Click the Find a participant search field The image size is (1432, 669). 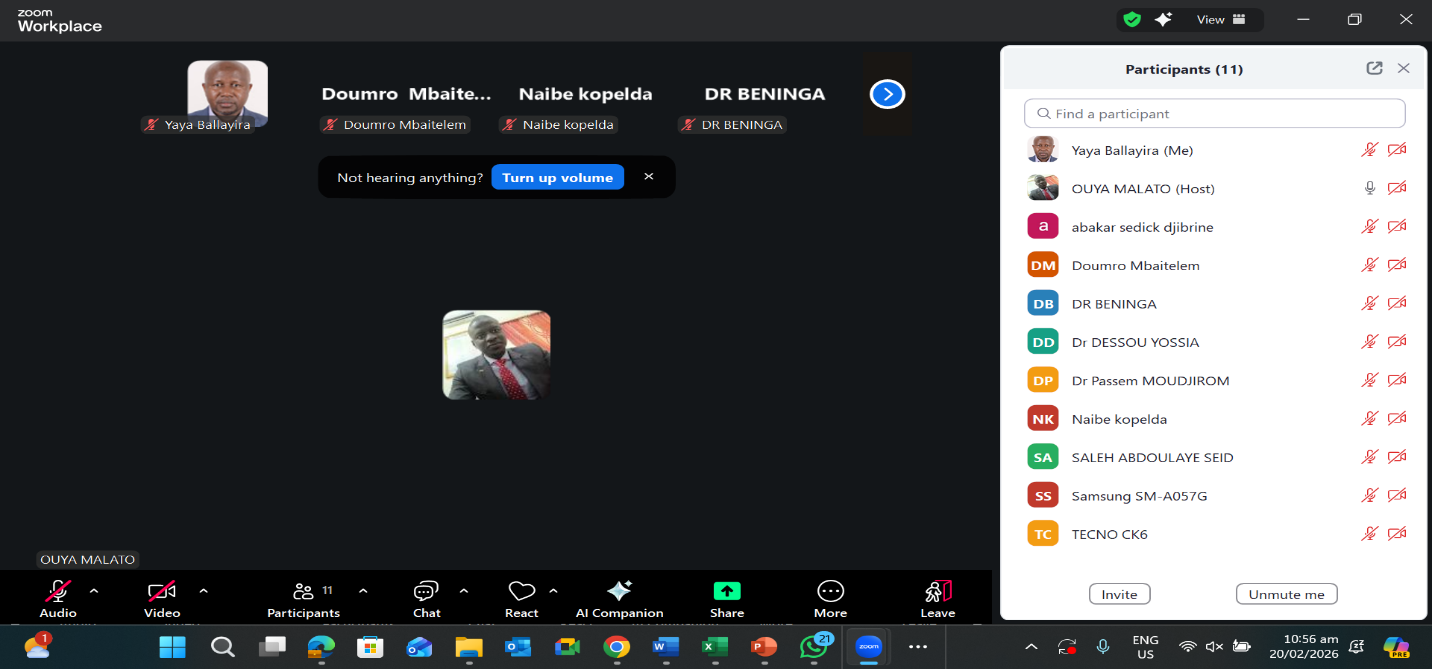1214,114
